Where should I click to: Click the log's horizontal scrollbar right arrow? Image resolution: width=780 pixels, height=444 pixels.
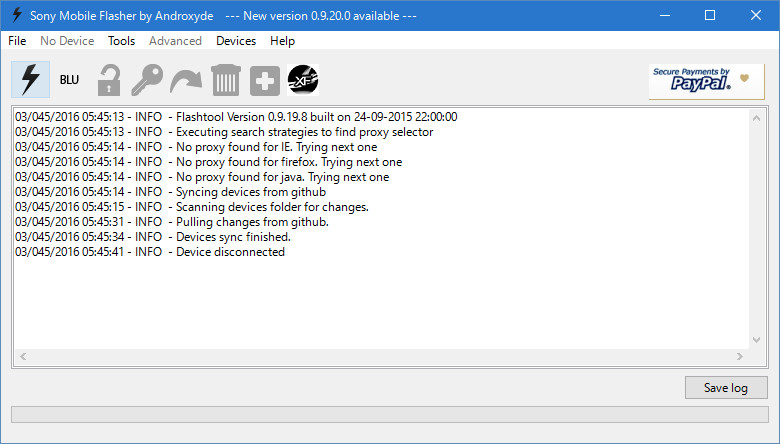click(741, 356)
